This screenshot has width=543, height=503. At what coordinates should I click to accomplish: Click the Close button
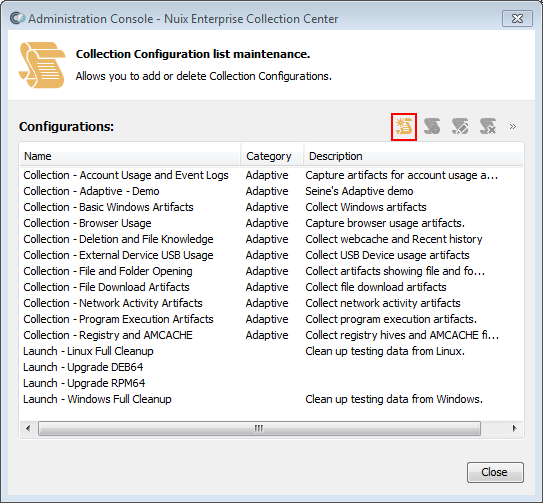coord(495,472)
